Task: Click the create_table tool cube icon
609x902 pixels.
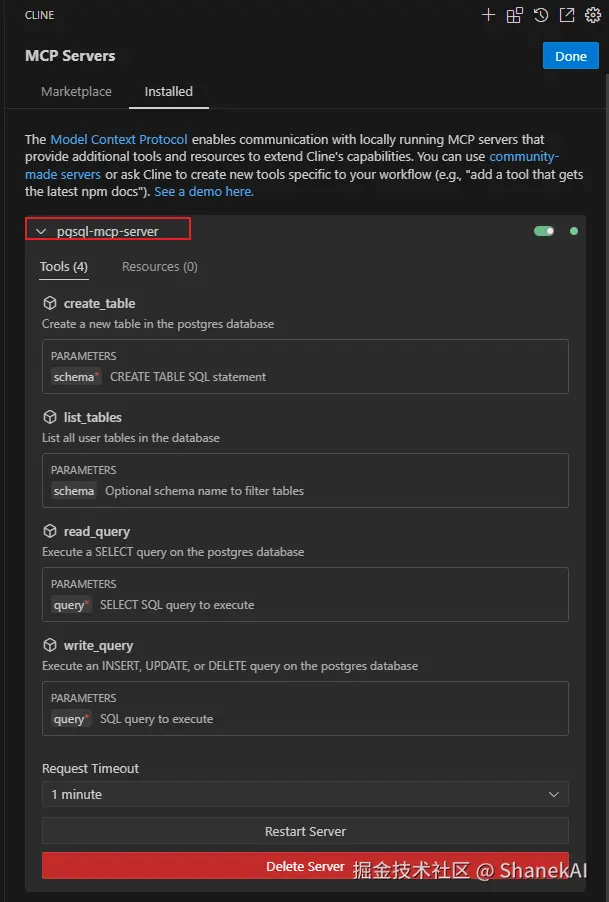Action: [50, 303]
